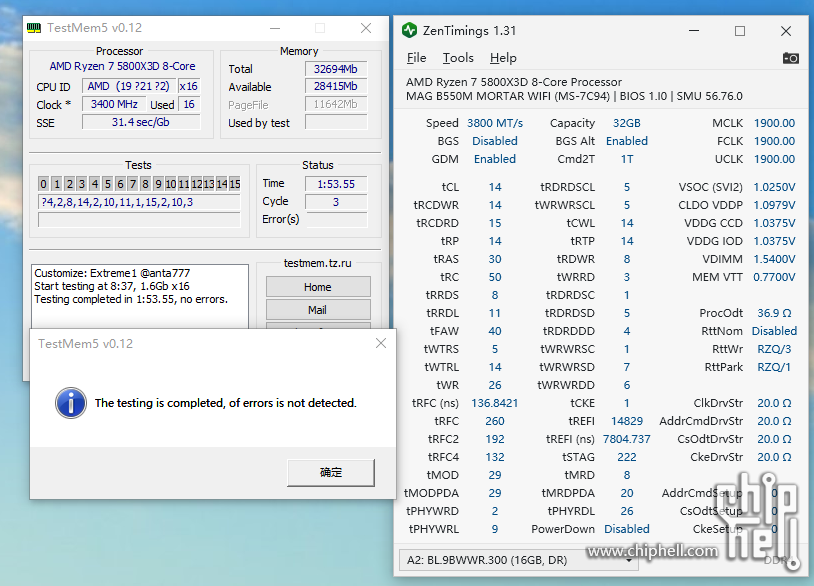Click the PowerDown value Disabled
This screenshot has width=814, height=586.
(x=627, y=529)
